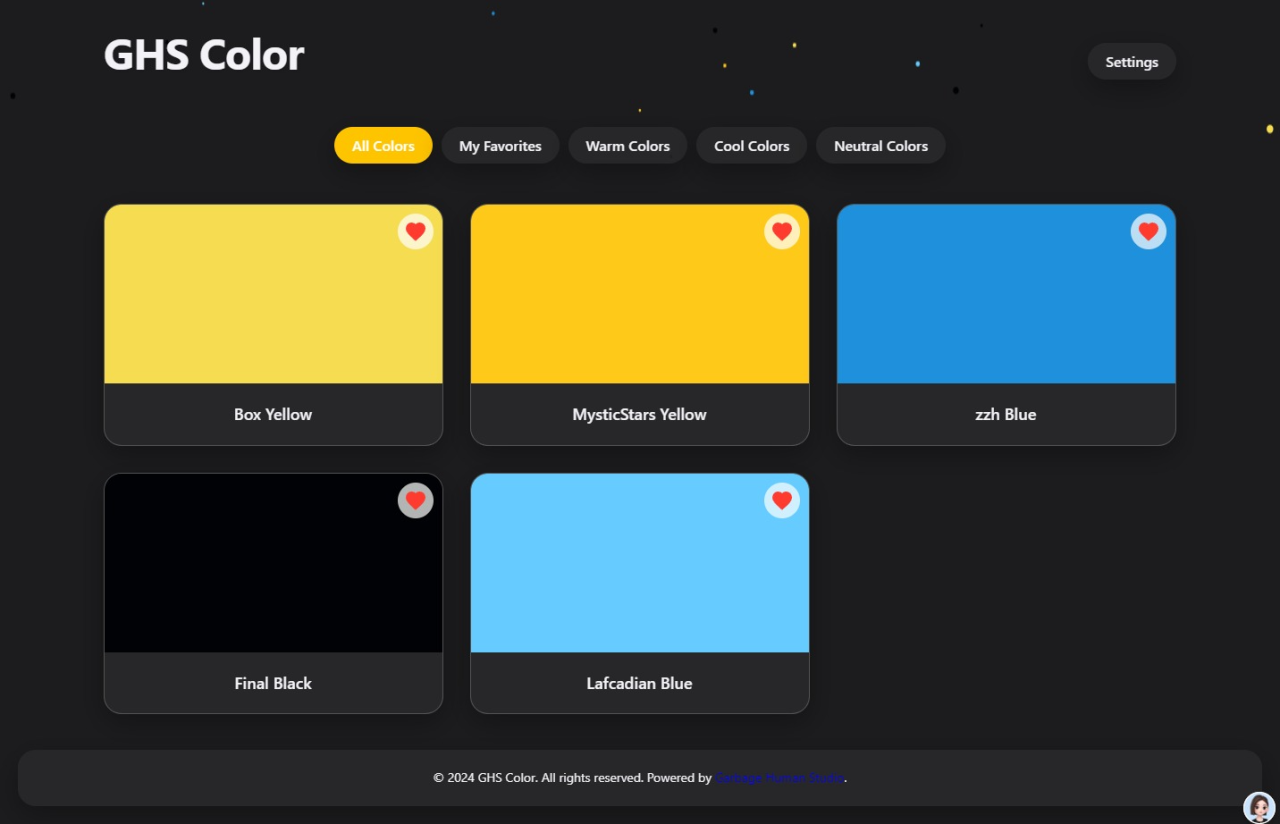1280x824 pixels.
Task: Open the Garbage Human Studio link
Action: (780, 778)
